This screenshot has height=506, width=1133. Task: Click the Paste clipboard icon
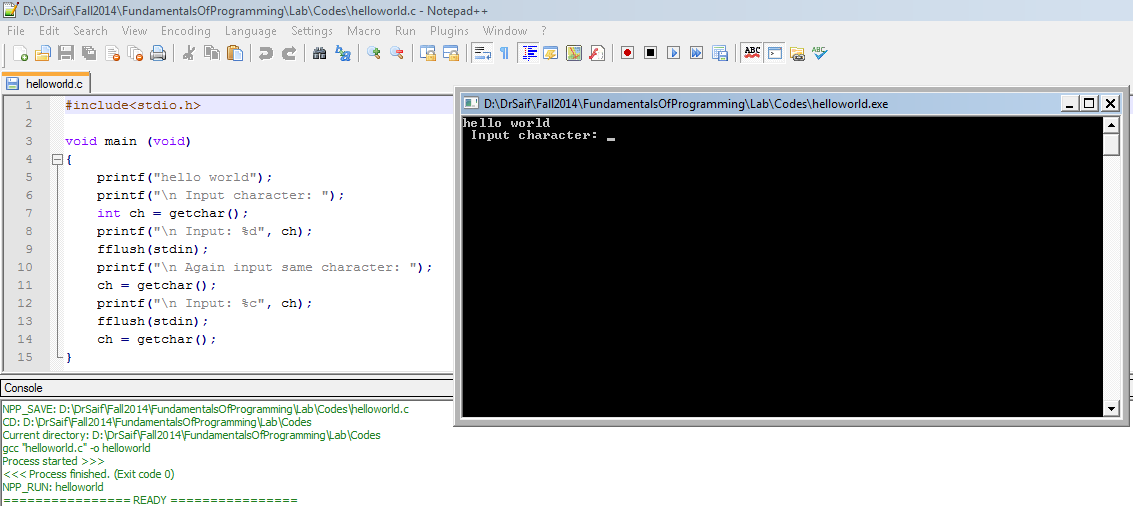pos(235,53)
